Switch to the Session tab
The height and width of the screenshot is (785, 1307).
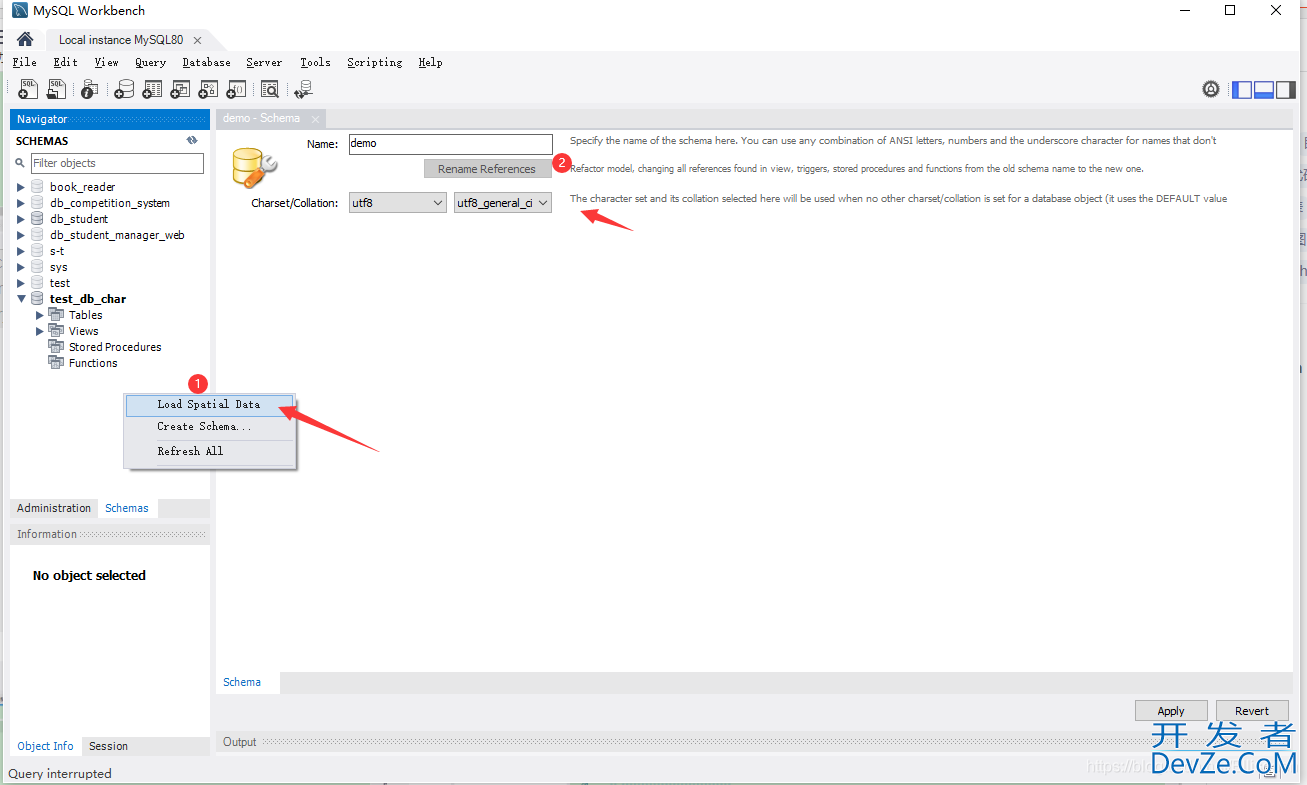pyautogui.click(x=108, y=746)
